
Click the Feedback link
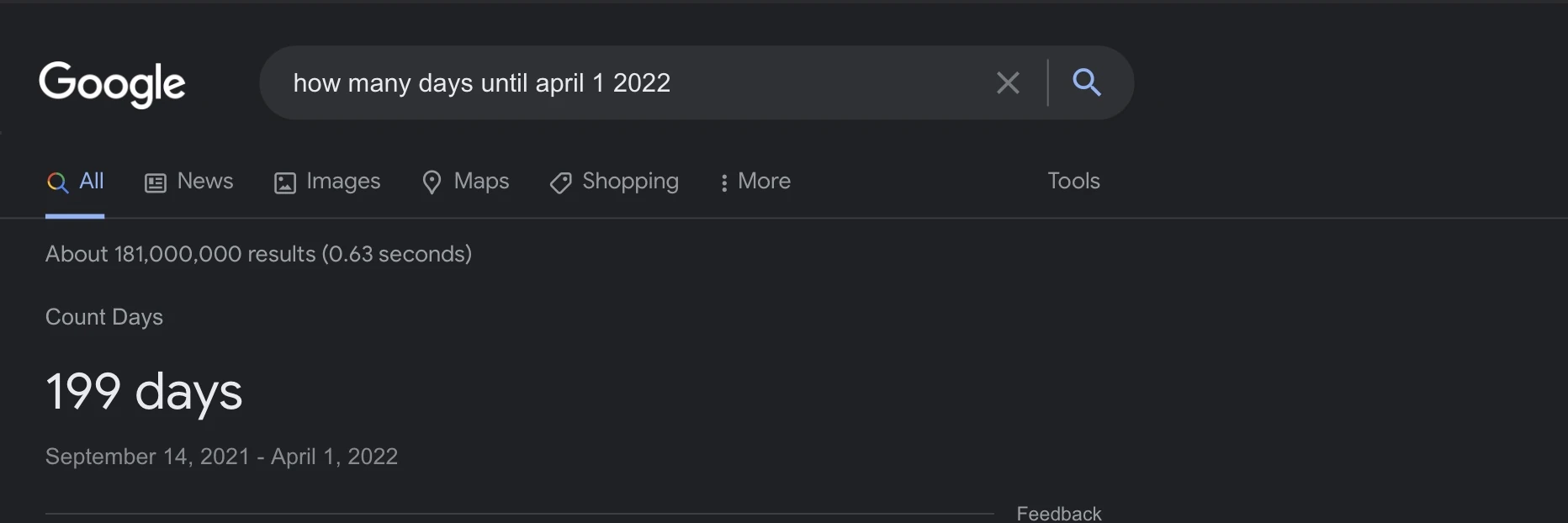coord(1058,513)
